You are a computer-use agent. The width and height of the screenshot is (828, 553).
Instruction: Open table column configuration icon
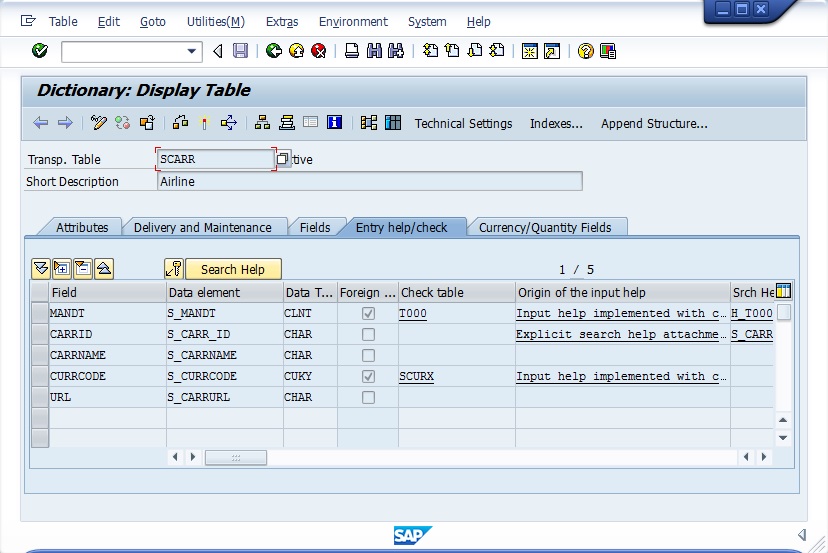[783, 292]
